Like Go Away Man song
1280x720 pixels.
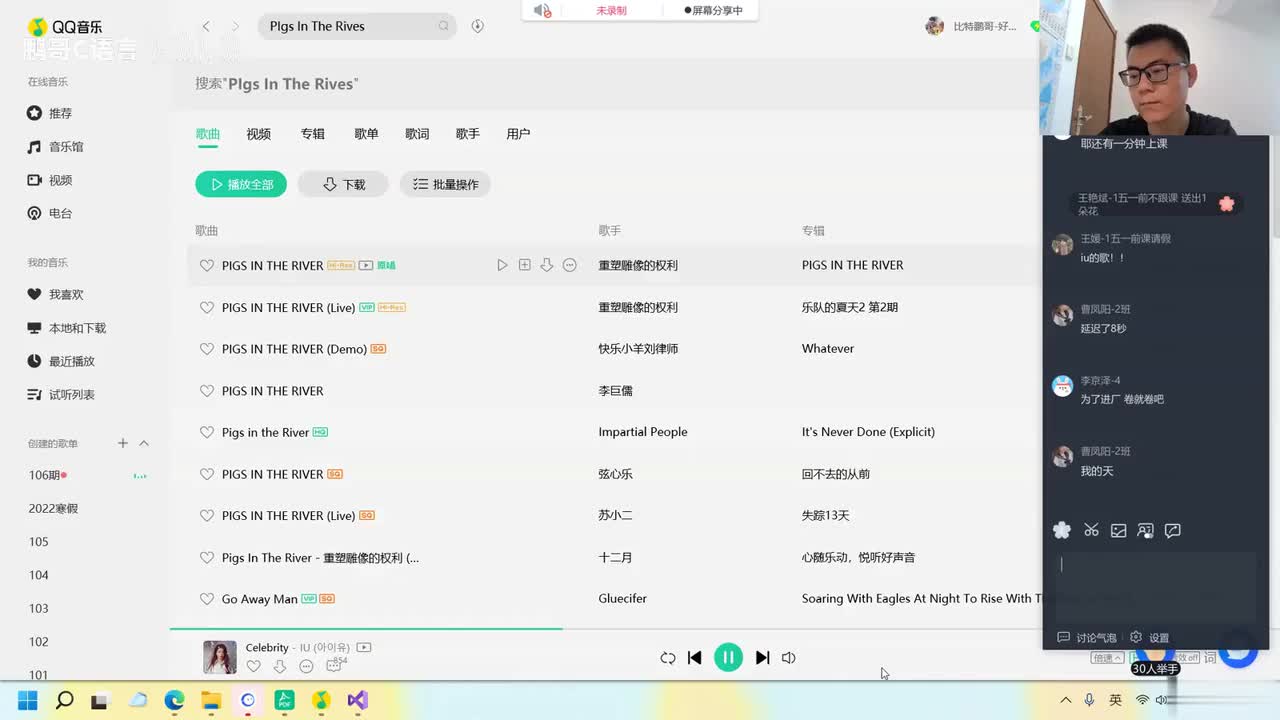207,599
